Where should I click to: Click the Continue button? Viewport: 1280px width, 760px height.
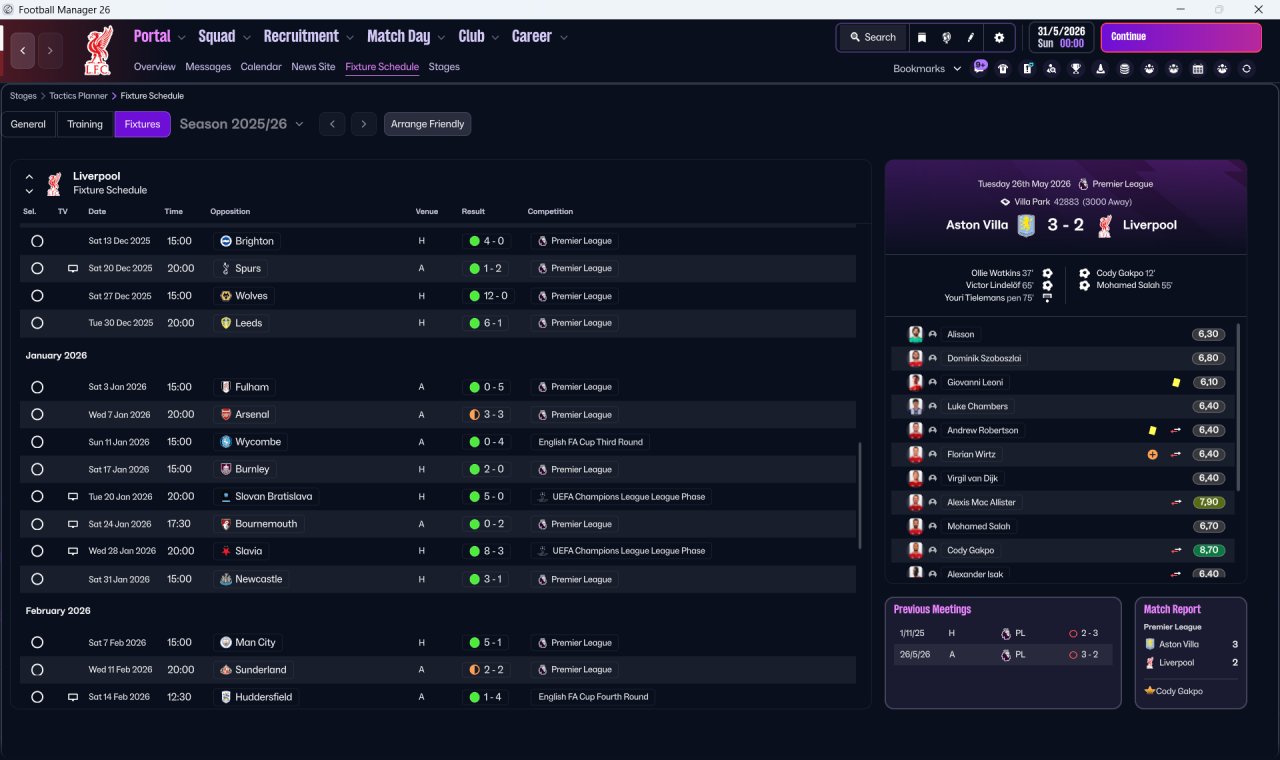[1181, 37]
